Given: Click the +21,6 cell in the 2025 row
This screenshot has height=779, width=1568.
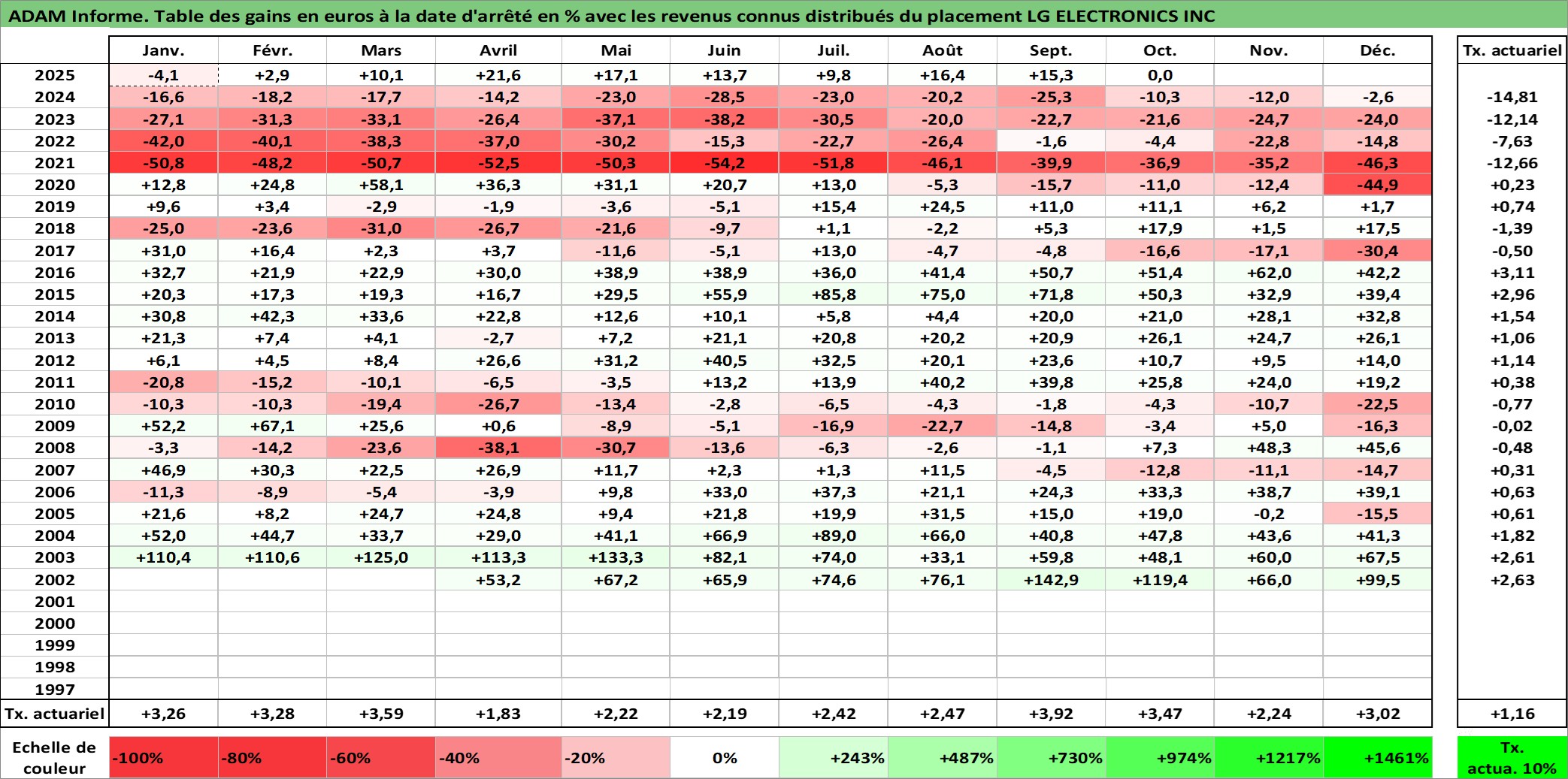Looking at the screenshot, I should click(x=498, y=75).
